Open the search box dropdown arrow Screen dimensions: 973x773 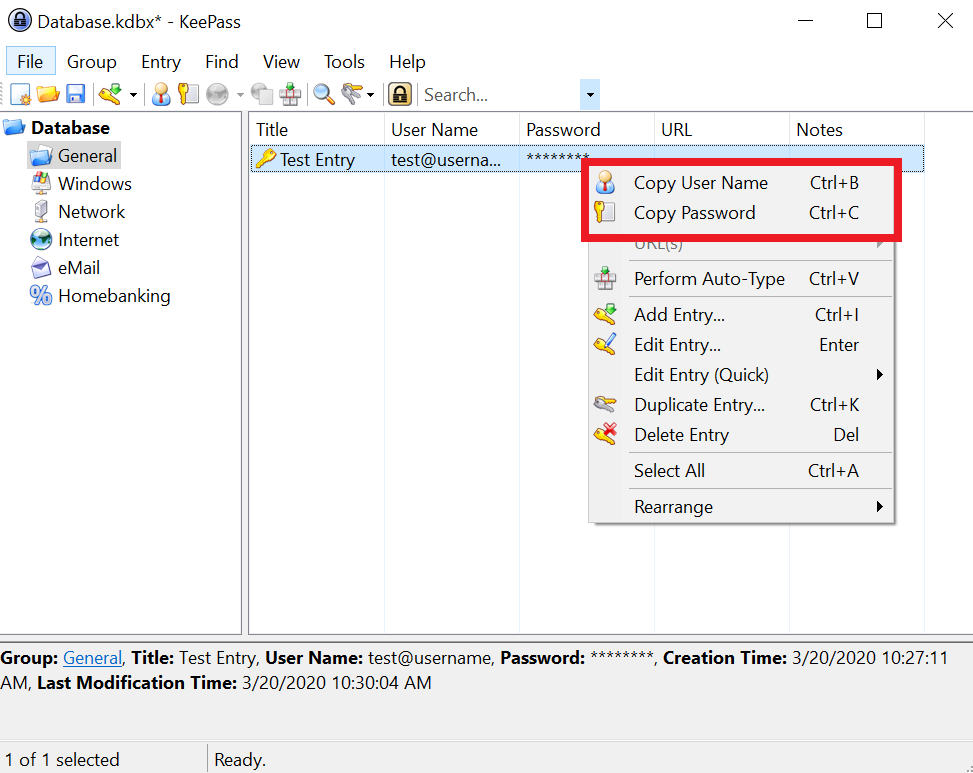590,95
